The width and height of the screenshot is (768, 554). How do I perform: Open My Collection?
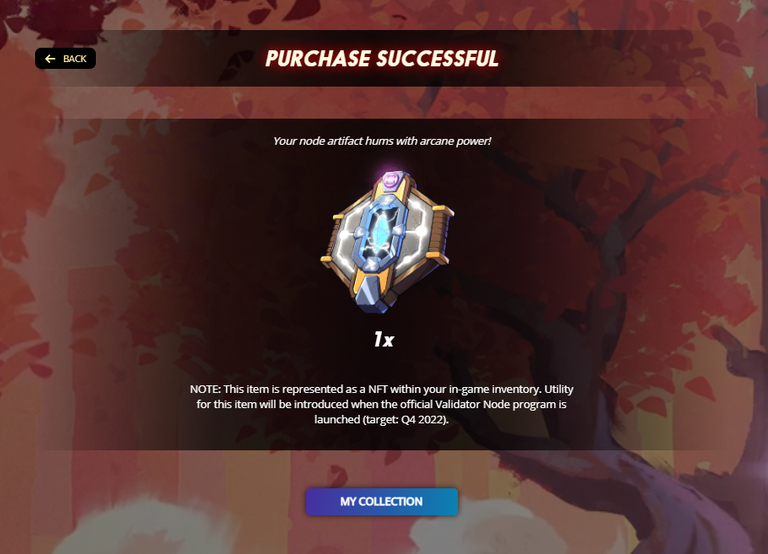[382, 502]
